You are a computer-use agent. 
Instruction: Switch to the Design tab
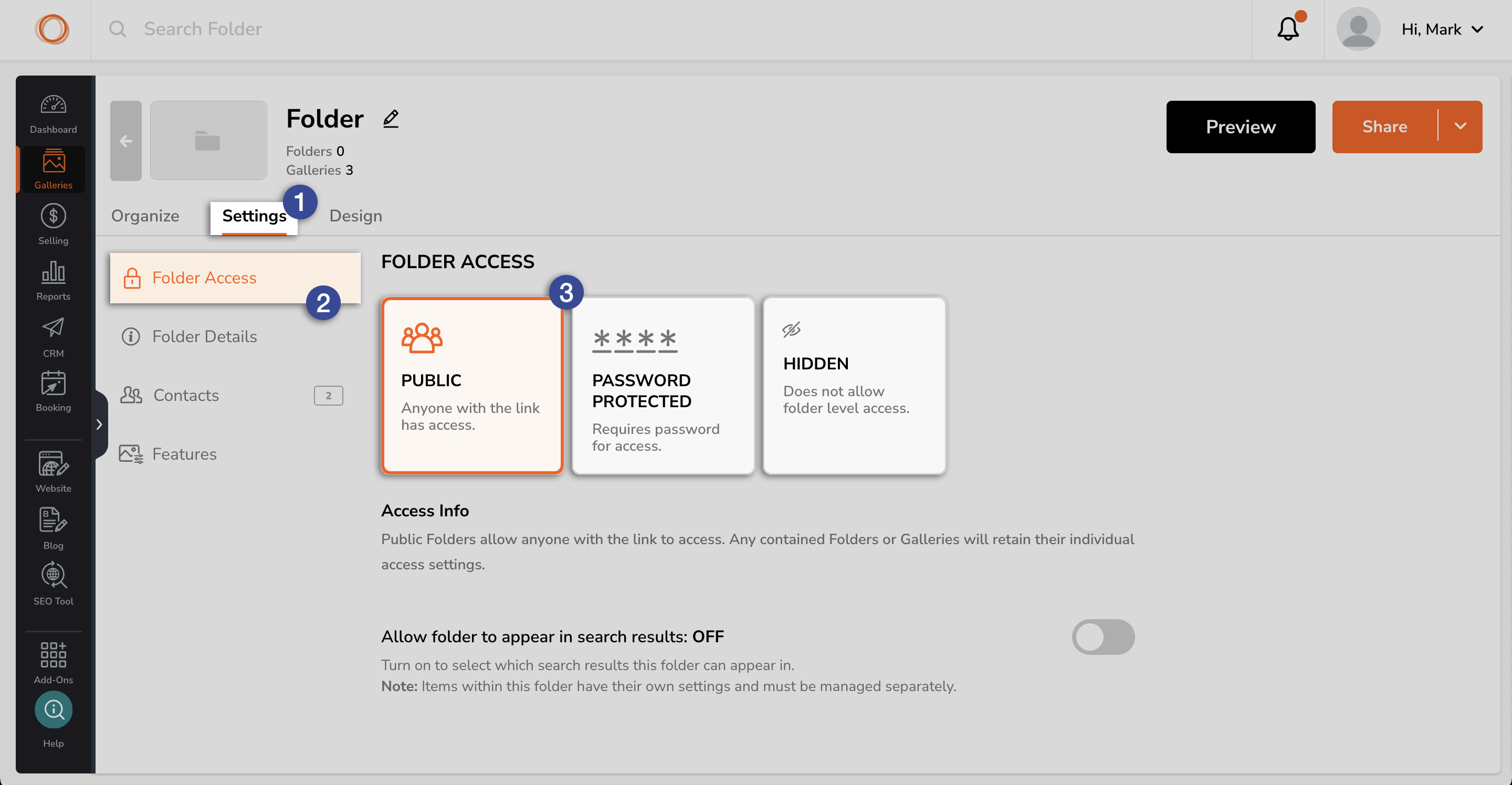pyautogui.click(x=356, y=216)
